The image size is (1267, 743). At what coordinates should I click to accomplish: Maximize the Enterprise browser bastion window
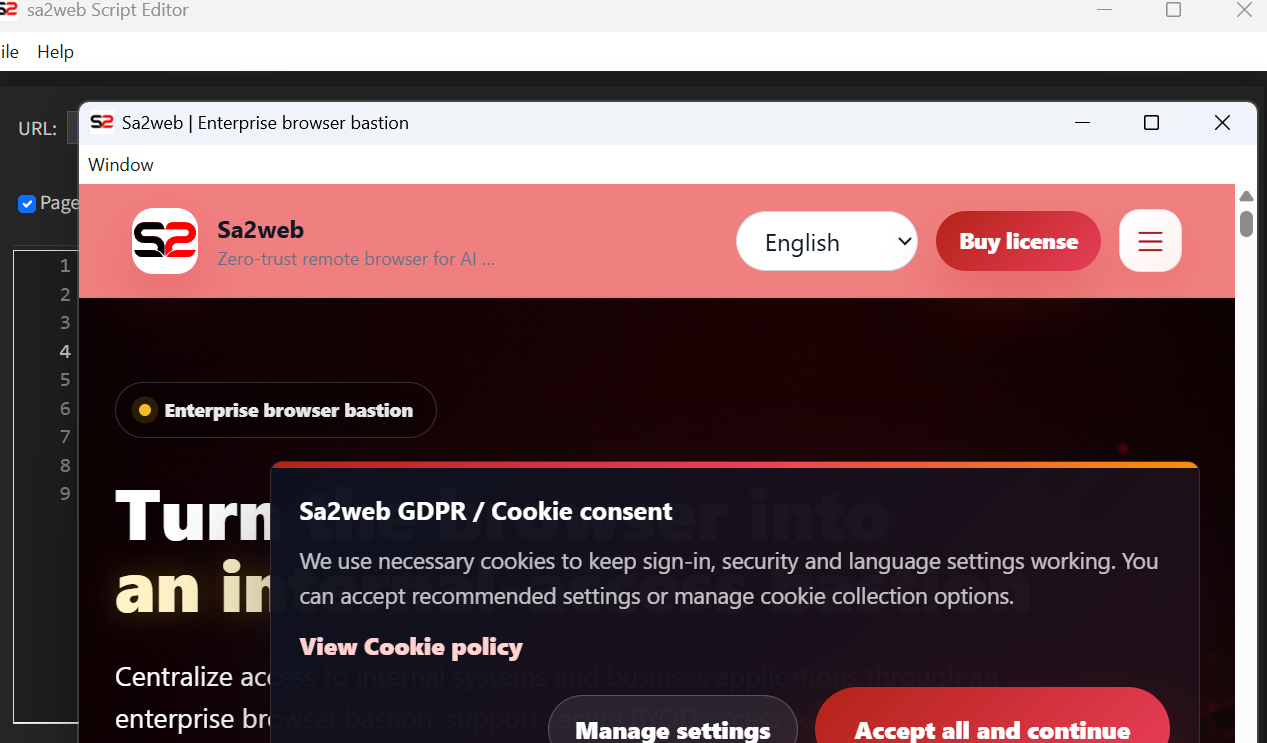[1151, 123]
